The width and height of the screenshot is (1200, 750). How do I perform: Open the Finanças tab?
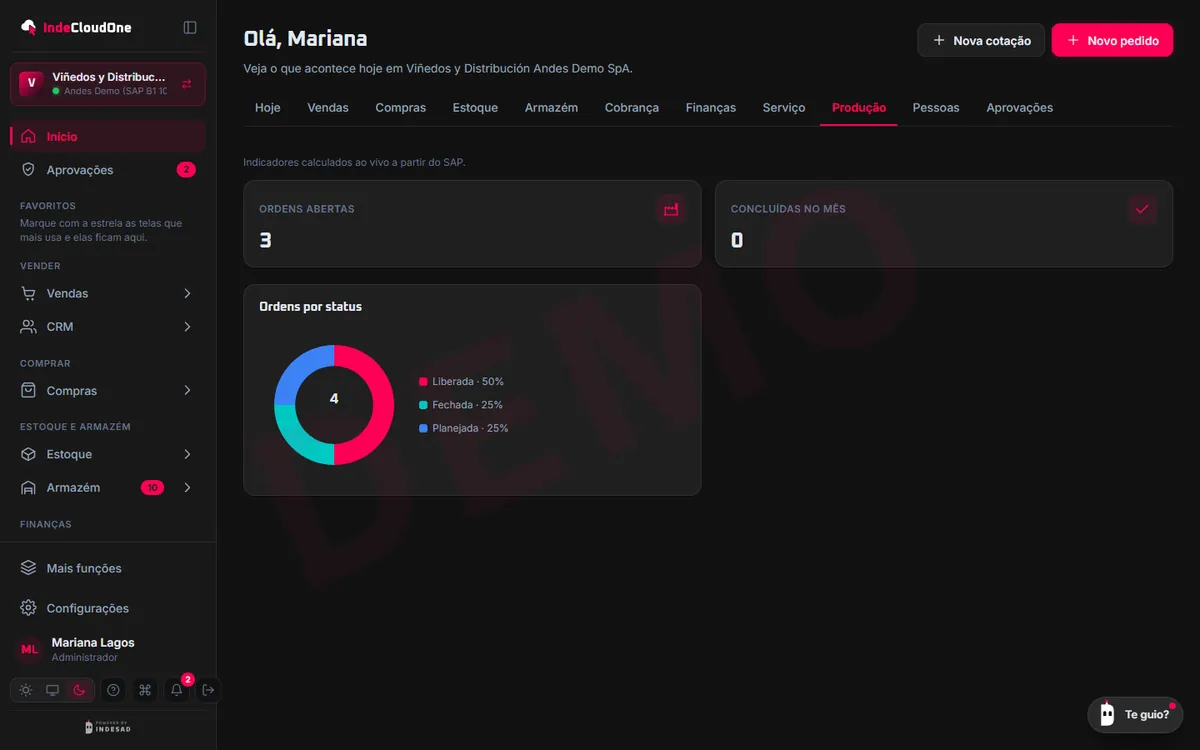click(711, 108)
